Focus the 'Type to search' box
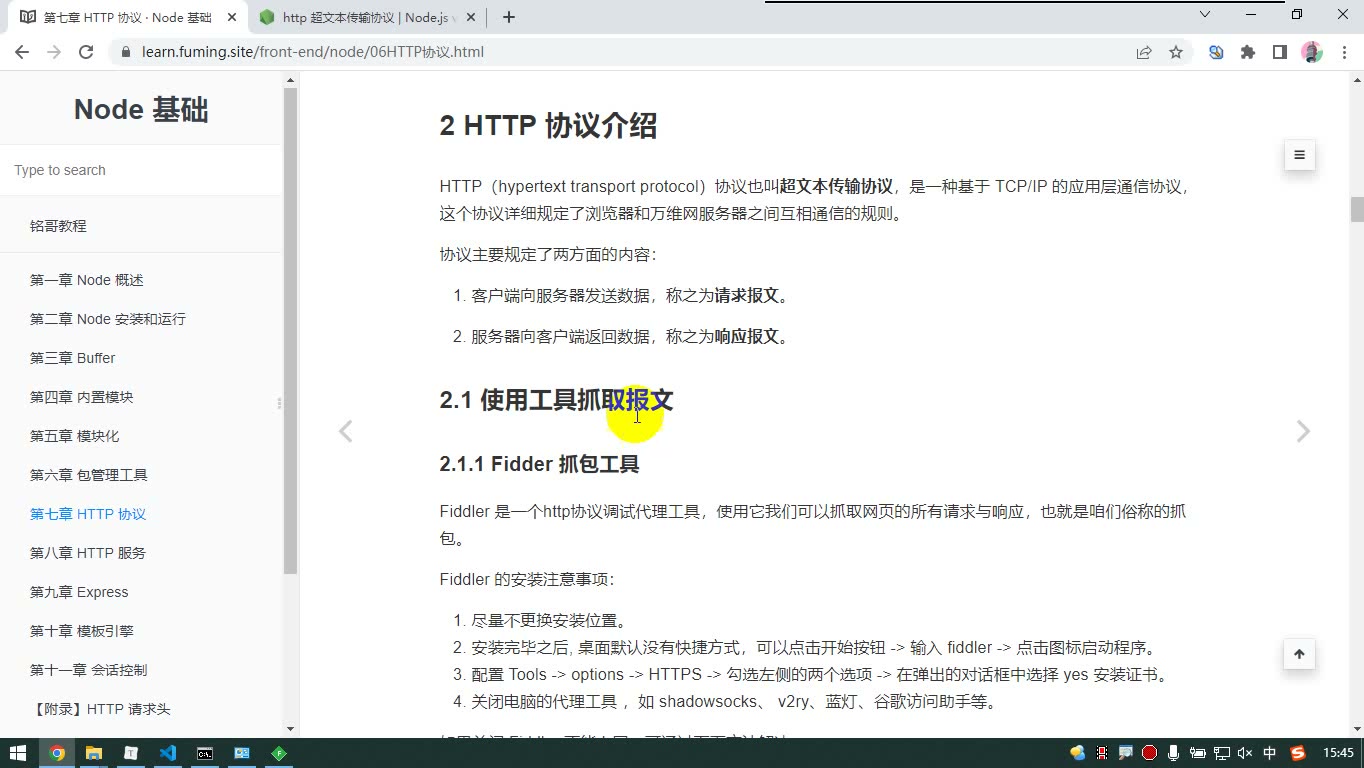 (140, 170)
